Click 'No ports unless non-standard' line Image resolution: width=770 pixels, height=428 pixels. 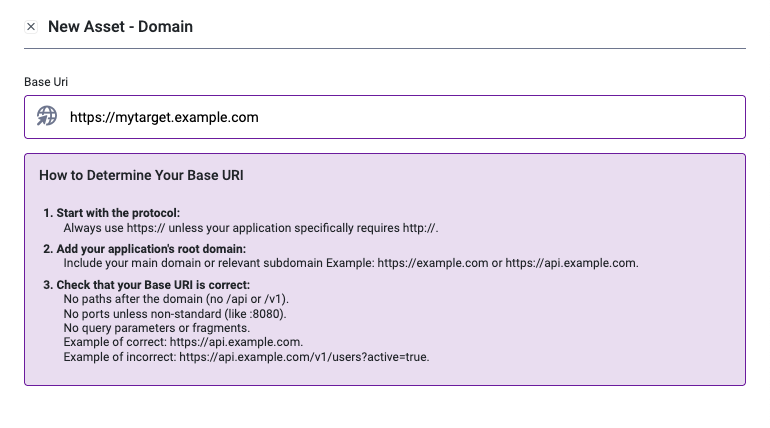(175, 314)
